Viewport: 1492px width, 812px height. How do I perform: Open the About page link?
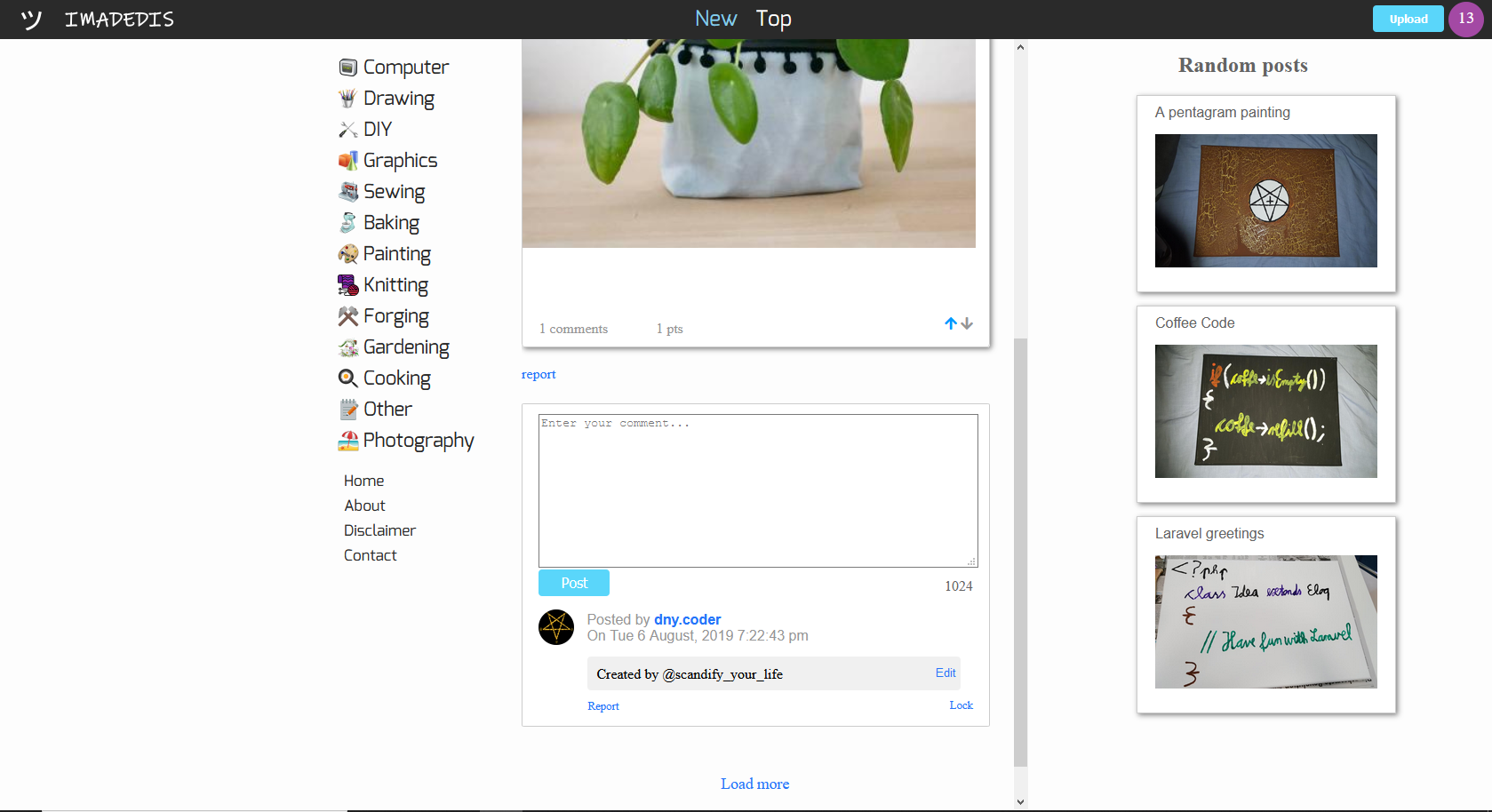(365, 506)
